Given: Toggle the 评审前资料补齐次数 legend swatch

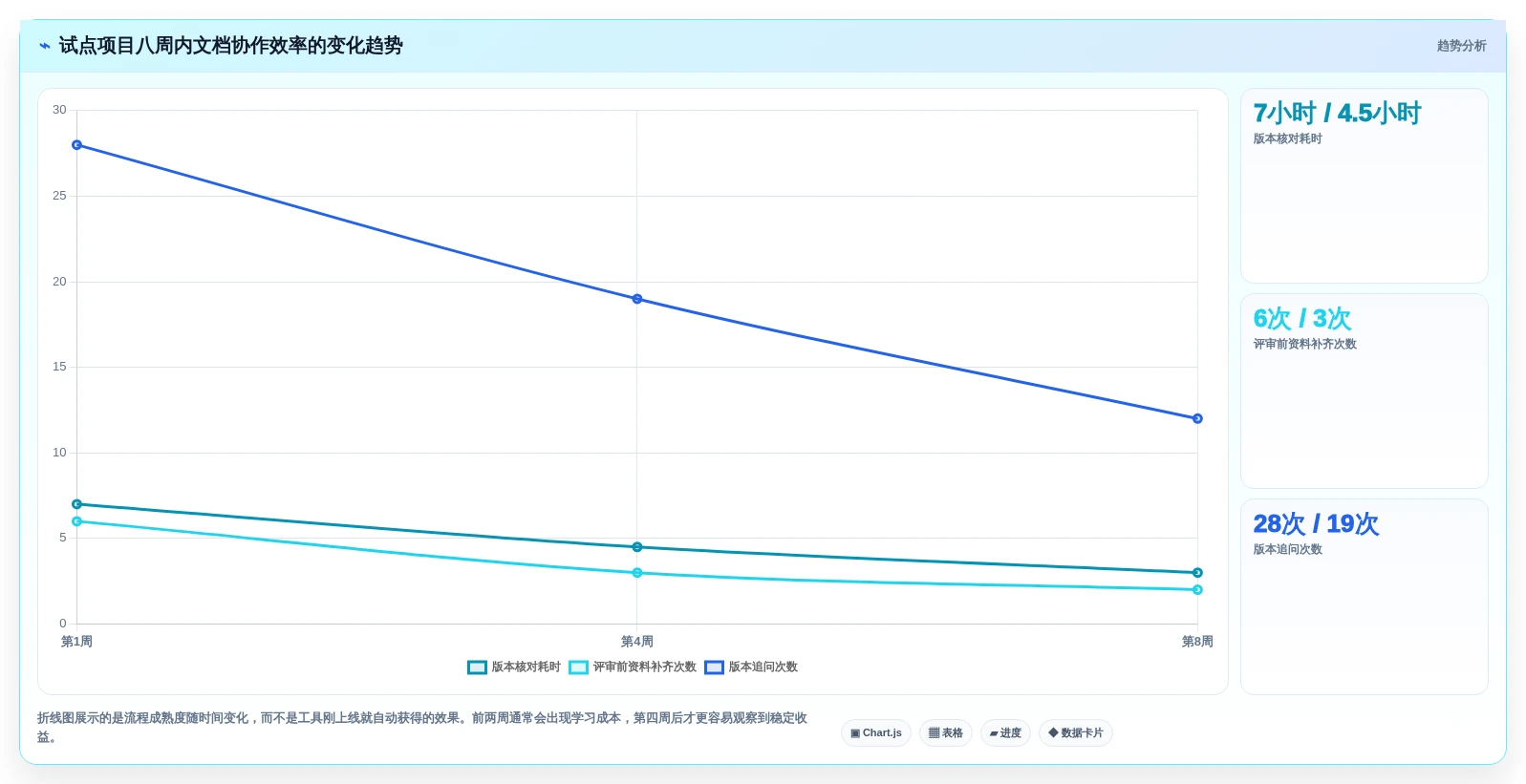Looking at the screenshot, I should click(x=578, y=667).
